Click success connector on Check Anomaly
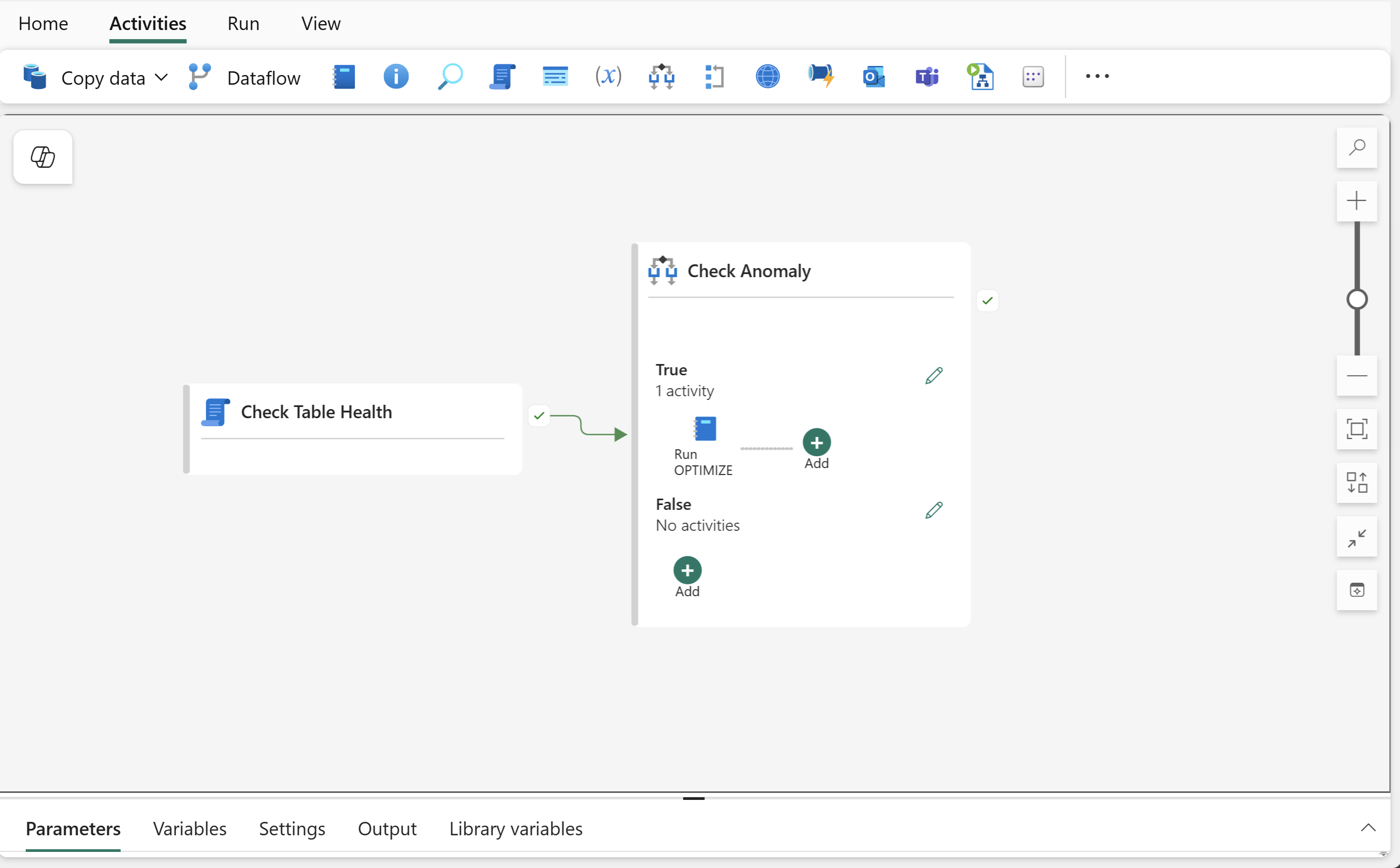Screen dimensions: 1400x868 click(987, 301)
